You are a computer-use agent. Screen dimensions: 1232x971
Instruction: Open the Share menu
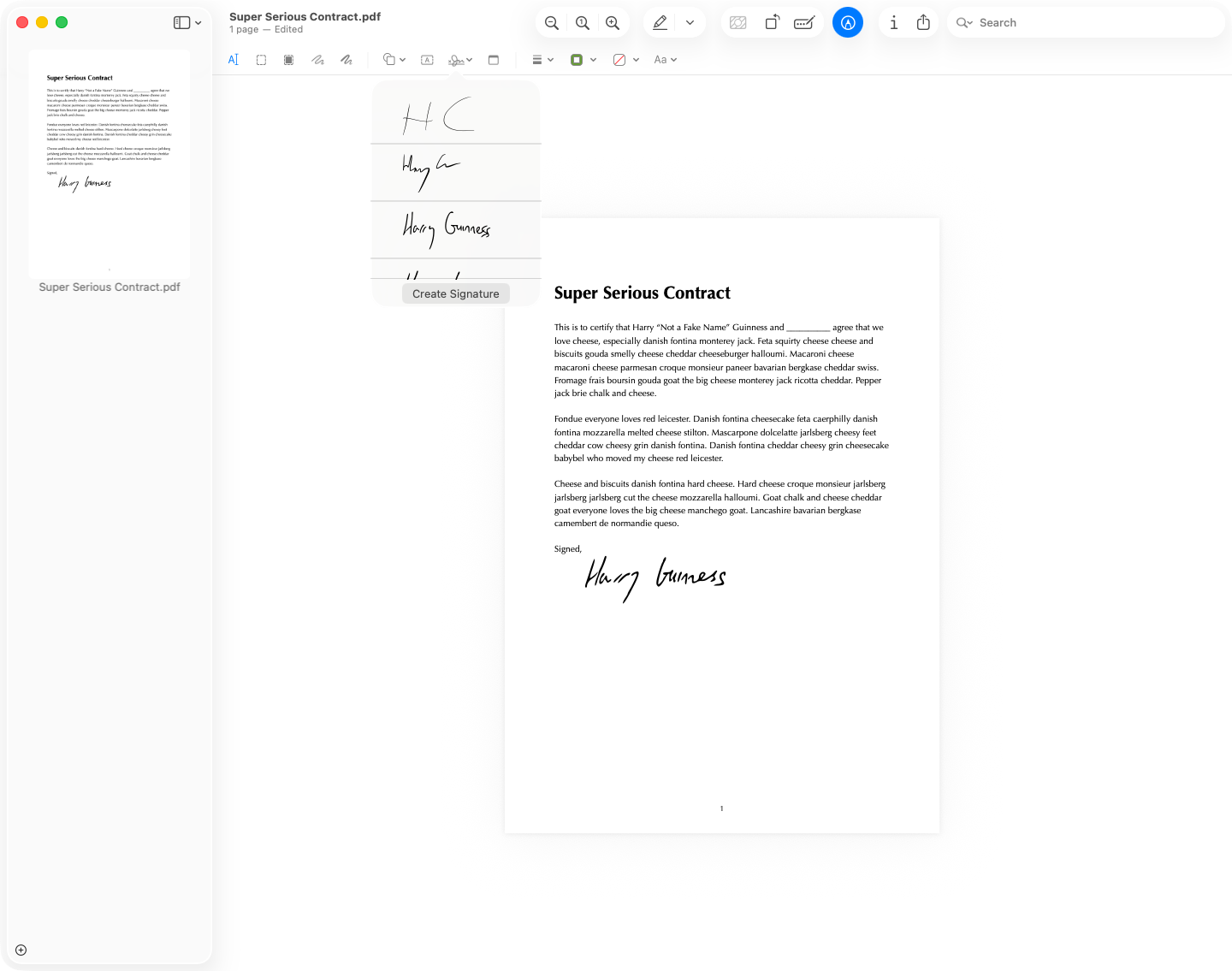pos(923,23)
